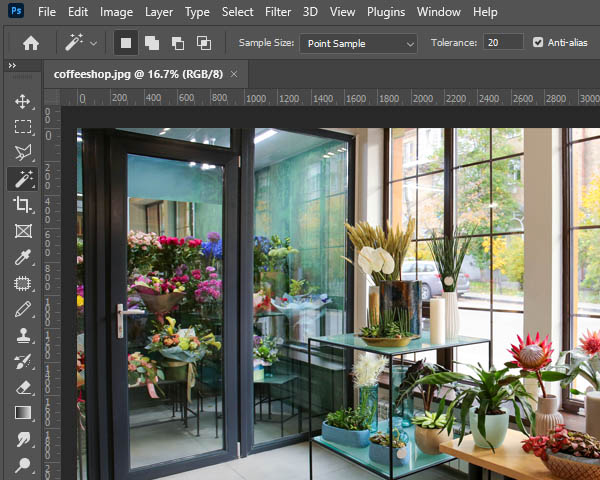Click the Tolerance value field
This screenshot has height=480, width=600.
[x=503, y=42]
